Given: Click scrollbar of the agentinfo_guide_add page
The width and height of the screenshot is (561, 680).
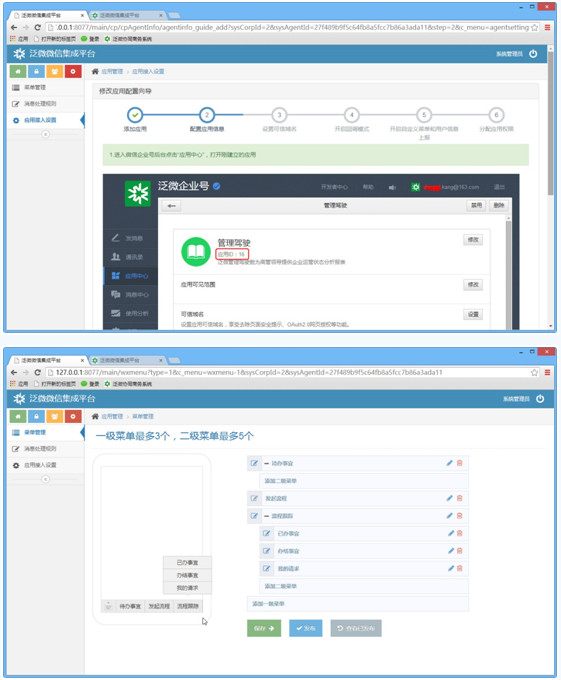Looking at the screenshot, I should [550, 124].
